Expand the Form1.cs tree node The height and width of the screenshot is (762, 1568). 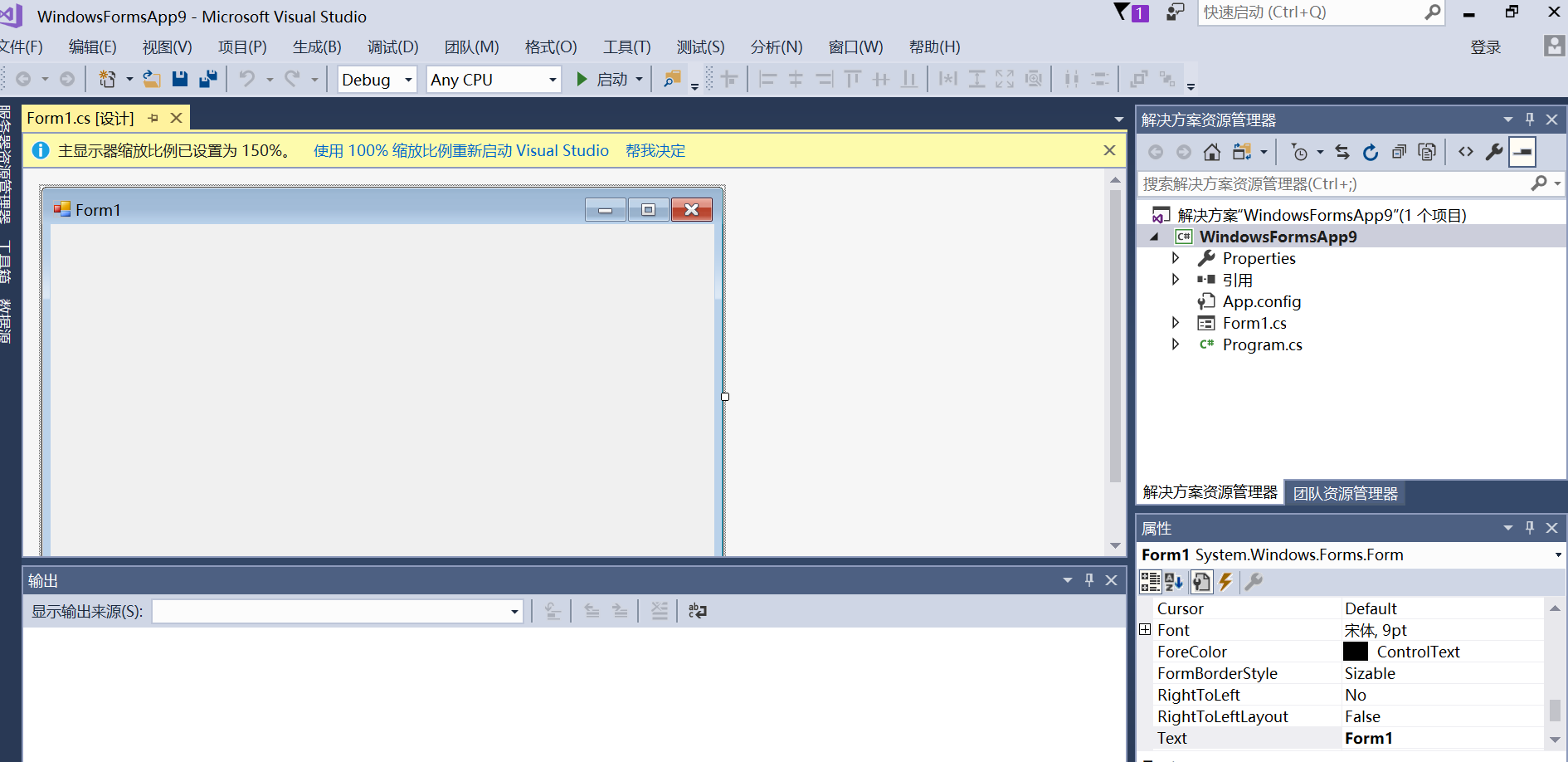point(1176,322)
